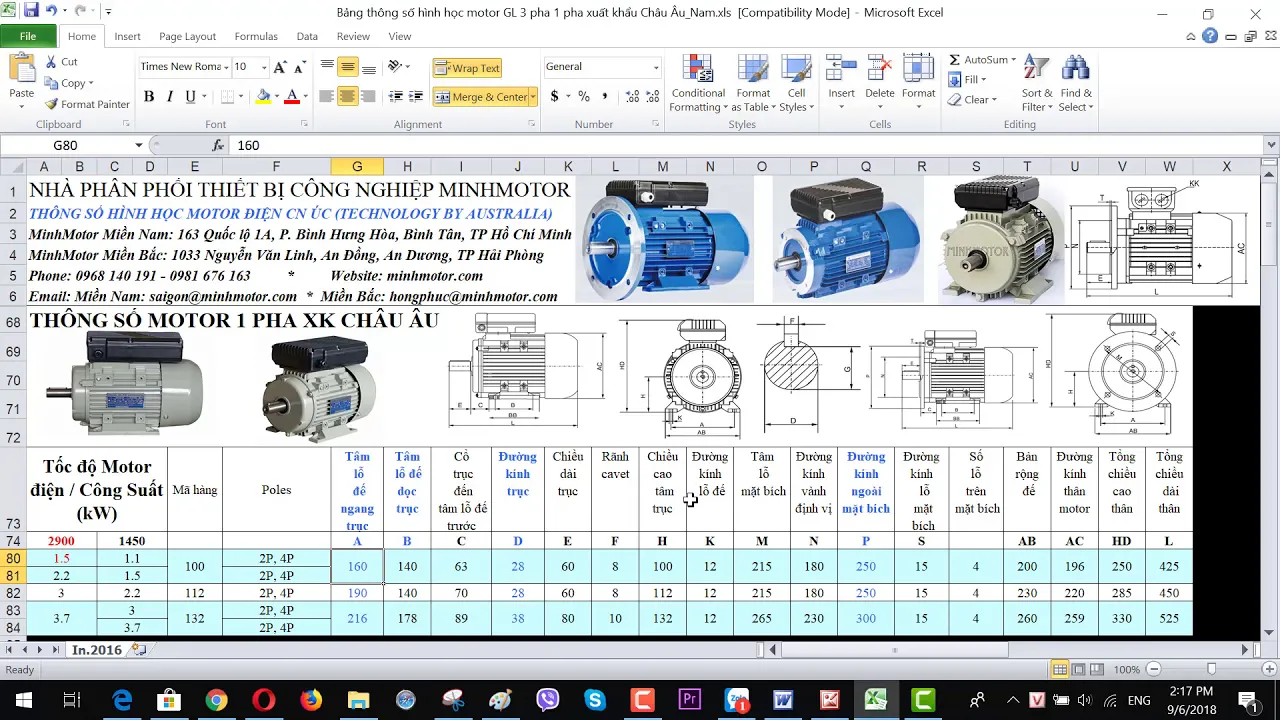Viewport: 1280px width, 720px height.
Task: Click the Borders icon in Font group
Action: pos(228,97)
